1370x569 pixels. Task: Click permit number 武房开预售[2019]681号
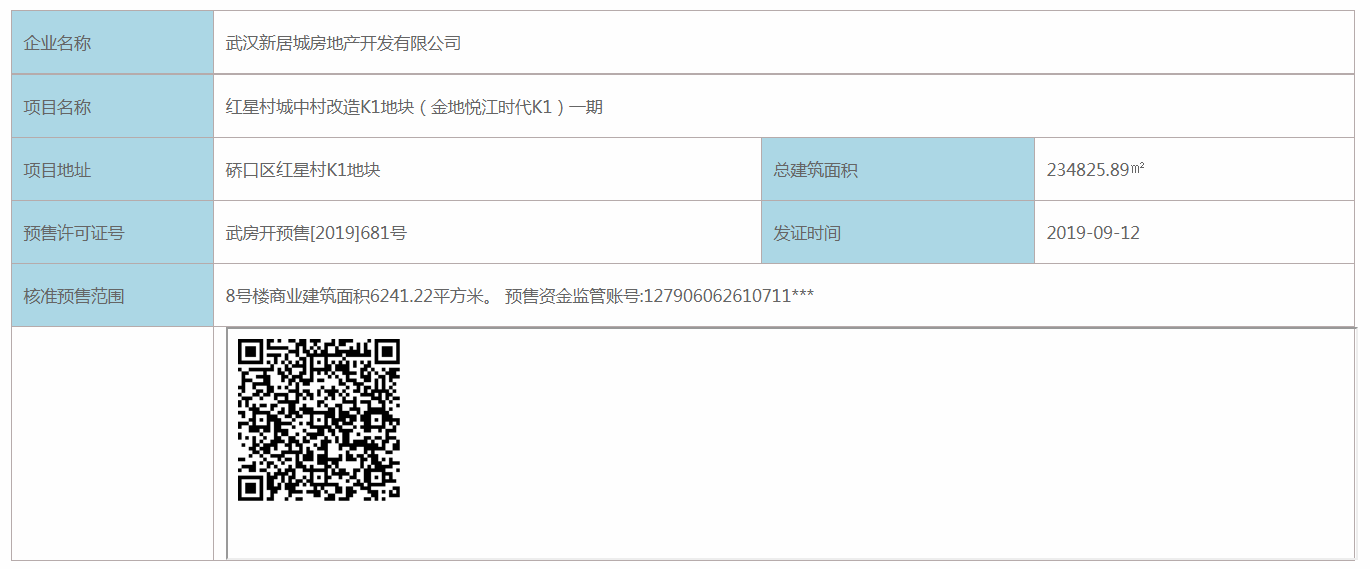click(x=316, y=233)
